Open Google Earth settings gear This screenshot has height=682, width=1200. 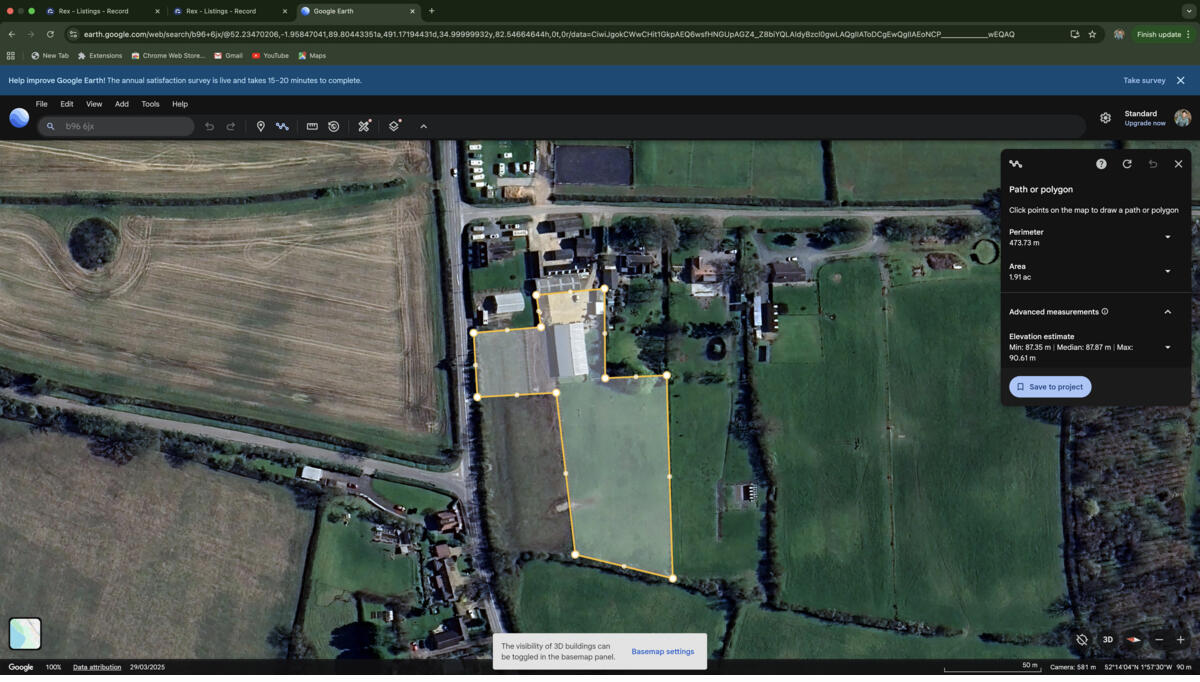click(x=1105, y=118)
